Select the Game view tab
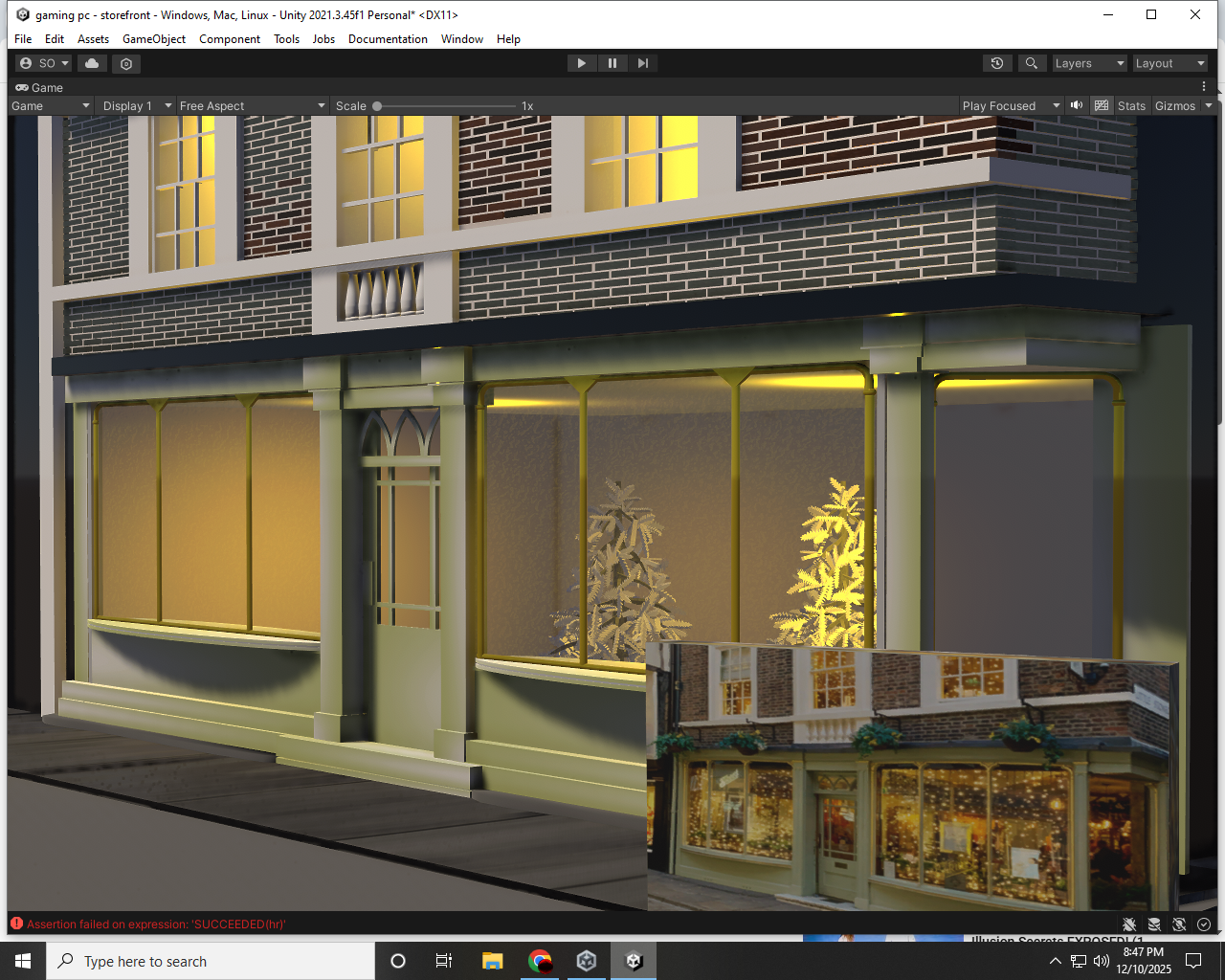 click(x=39, y=87)
